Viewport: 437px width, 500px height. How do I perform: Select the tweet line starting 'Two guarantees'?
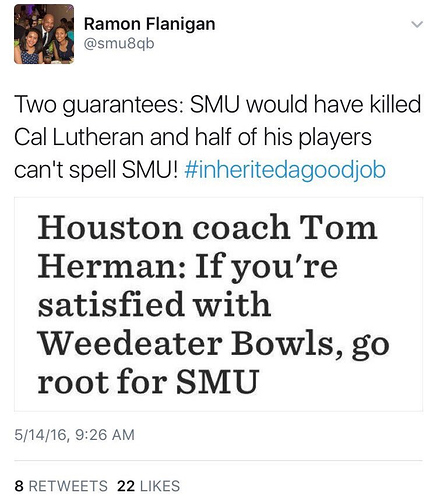coord(218,104)
